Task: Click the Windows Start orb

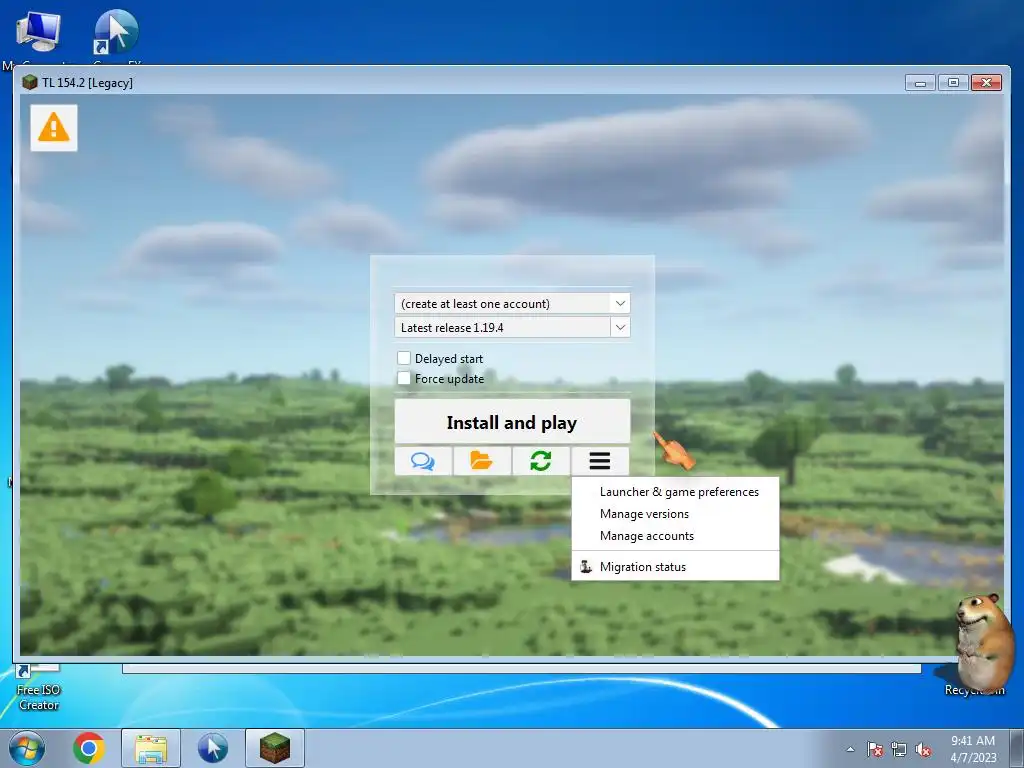Action: [x=27, y=748]
